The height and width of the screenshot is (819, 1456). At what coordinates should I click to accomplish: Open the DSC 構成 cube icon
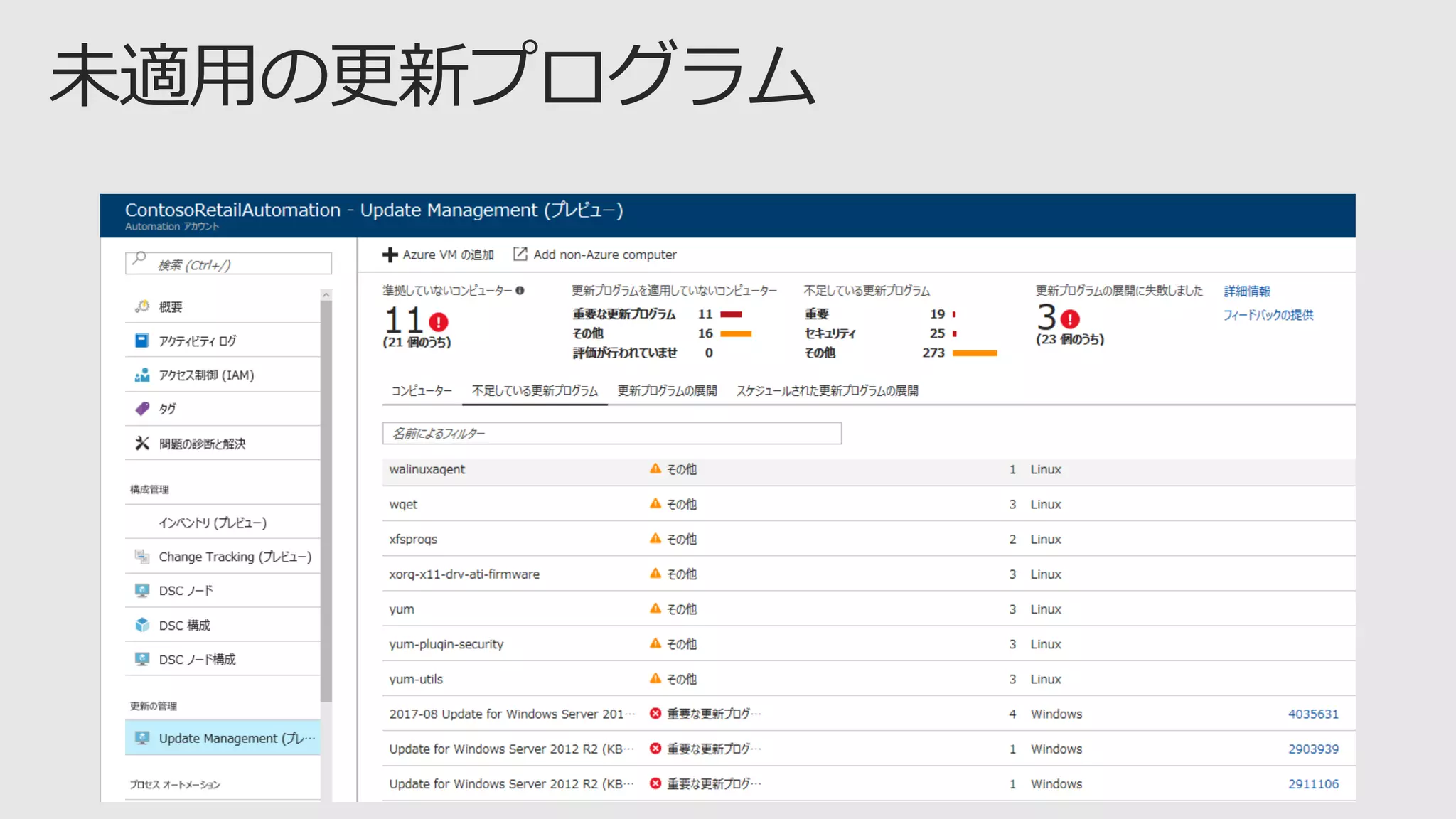142,625
